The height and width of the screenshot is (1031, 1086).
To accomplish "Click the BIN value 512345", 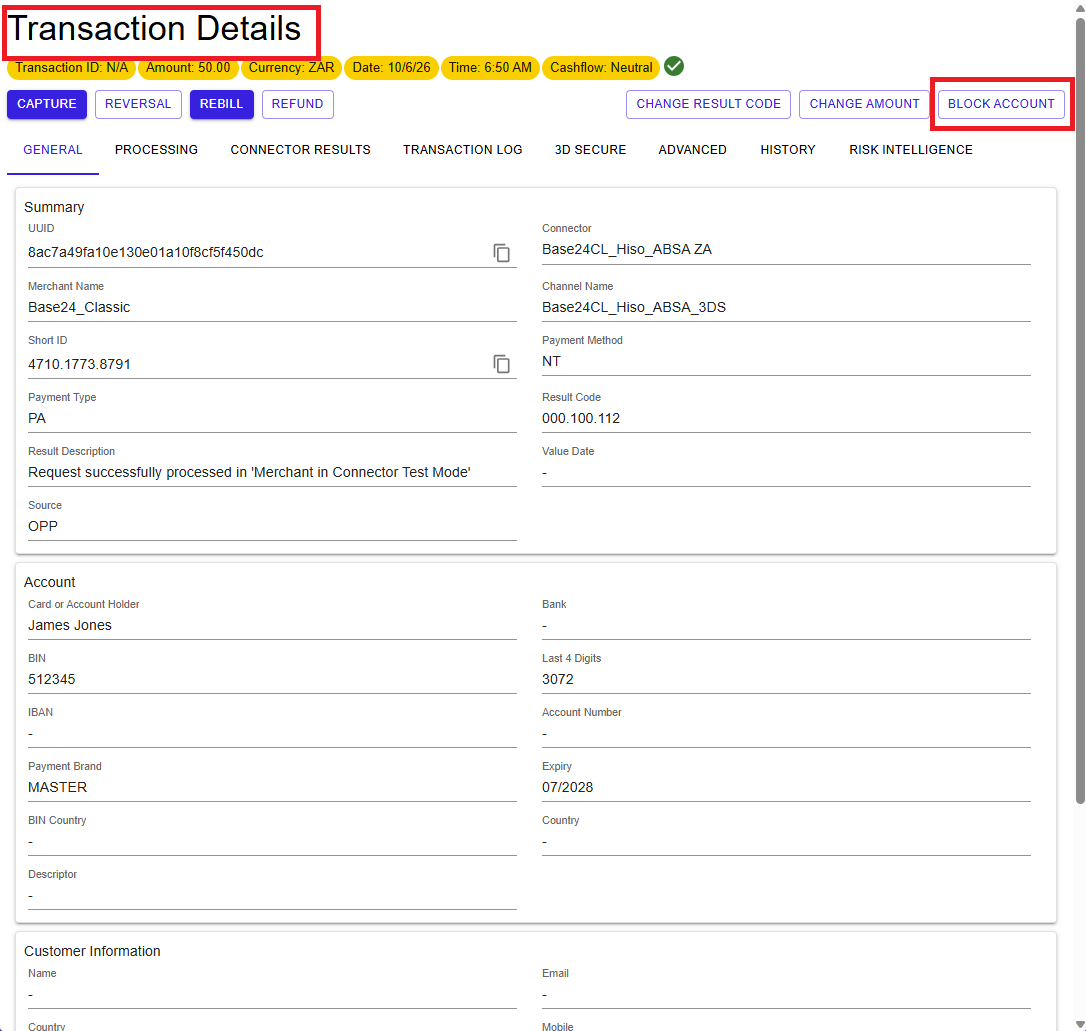I will (x=52, y=679).
